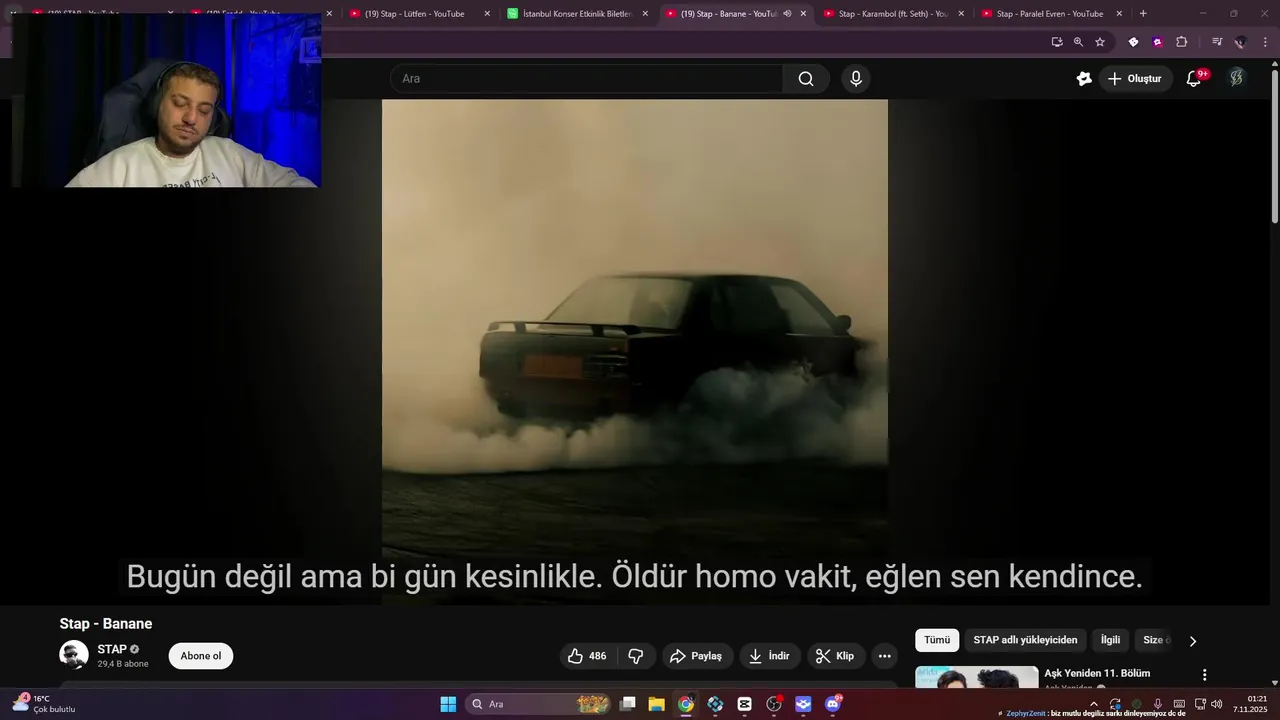Open YouTube notifications bell

(1193, 79)
